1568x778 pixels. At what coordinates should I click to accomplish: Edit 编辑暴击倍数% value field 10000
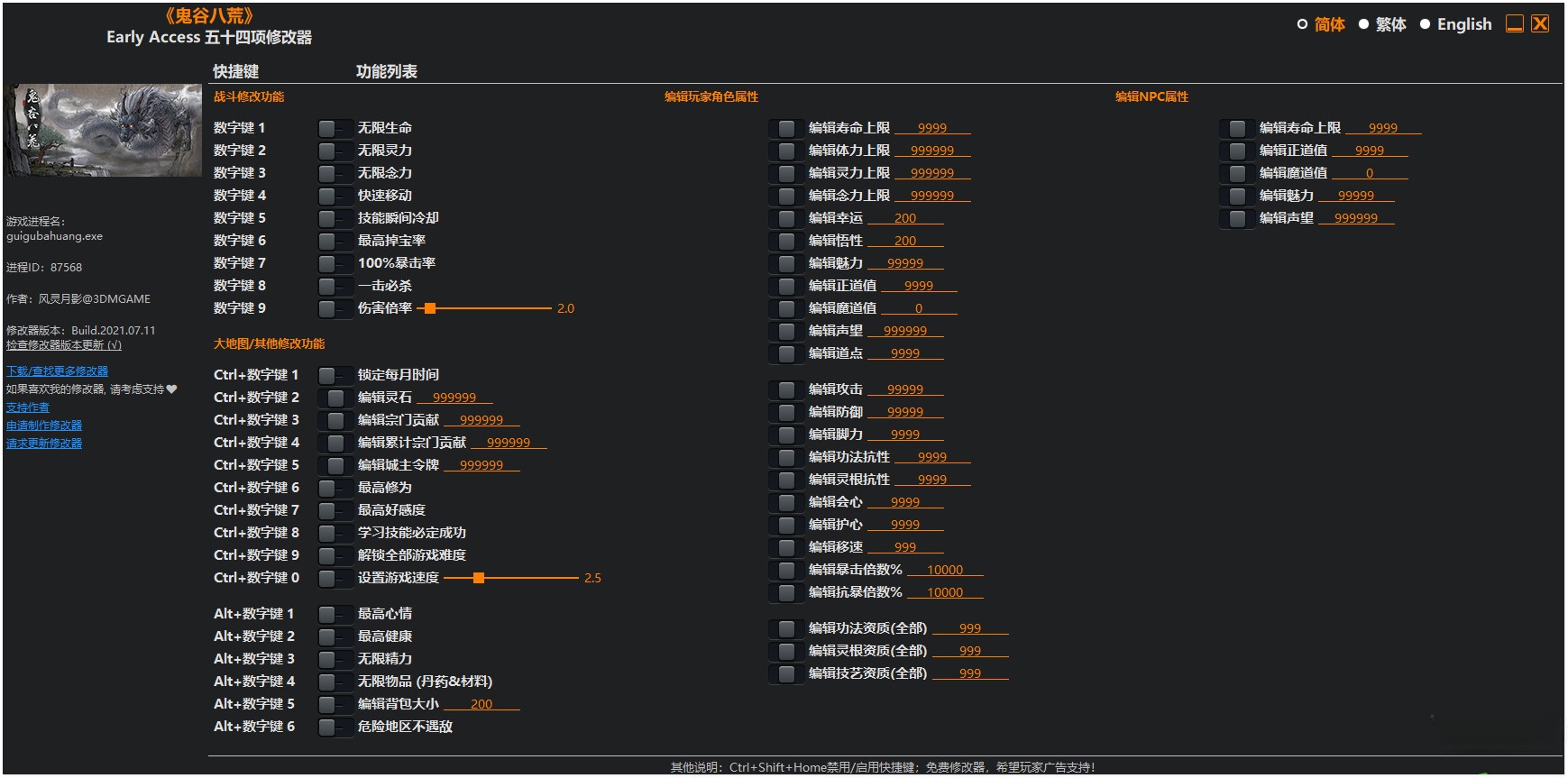tap(945, 570)
